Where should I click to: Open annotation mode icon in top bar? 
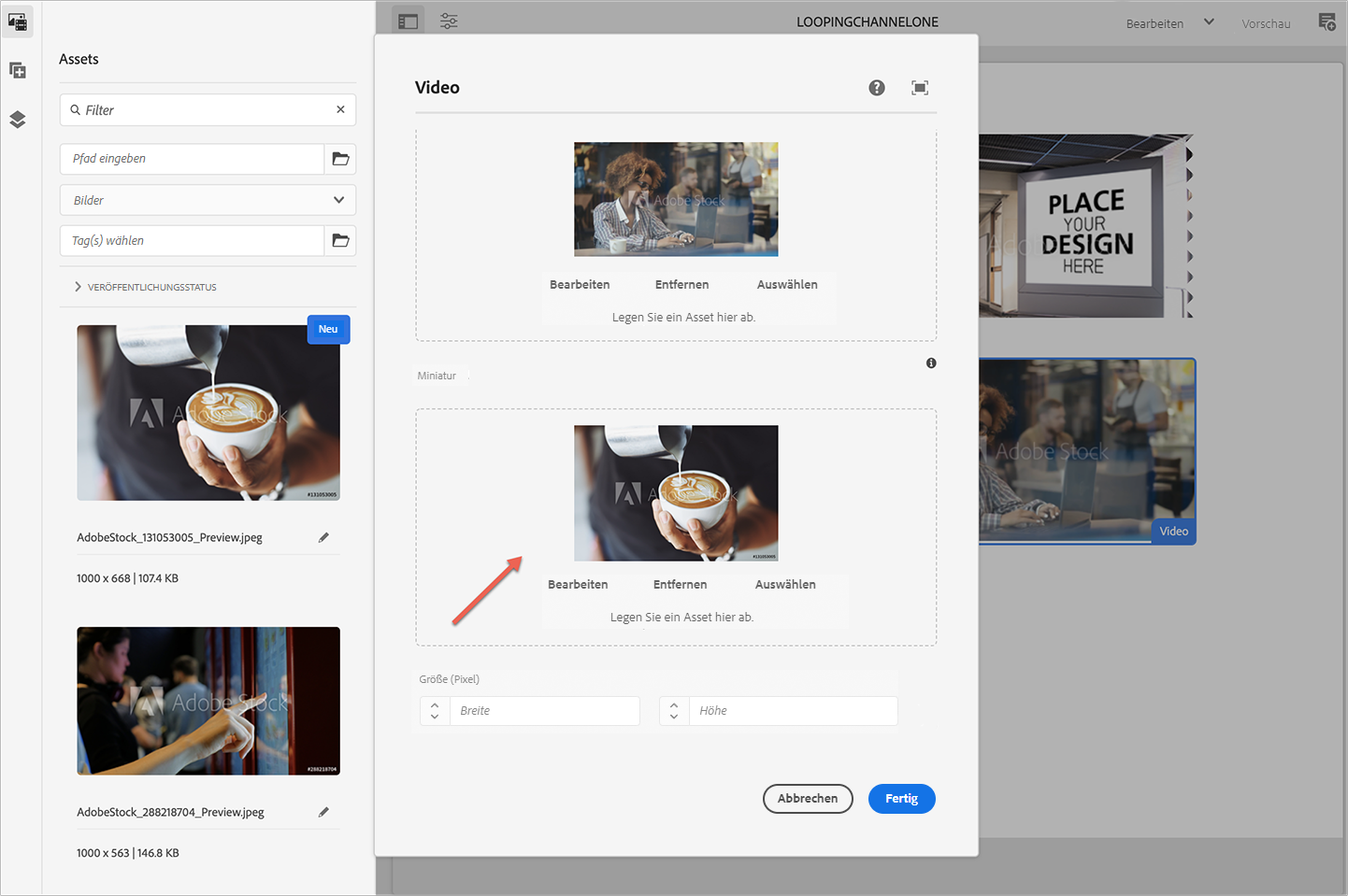coord(1326,21)
